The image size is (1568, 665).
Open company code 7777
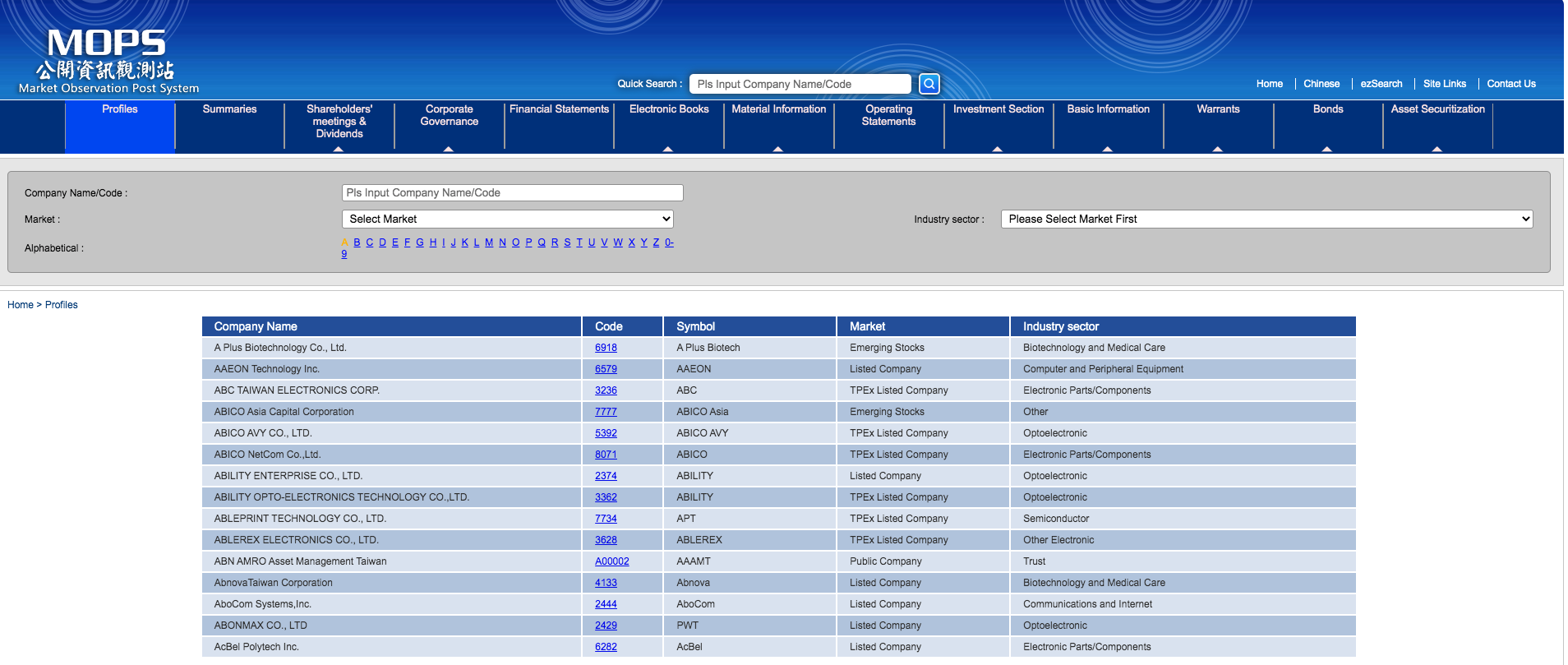point(606,412)
